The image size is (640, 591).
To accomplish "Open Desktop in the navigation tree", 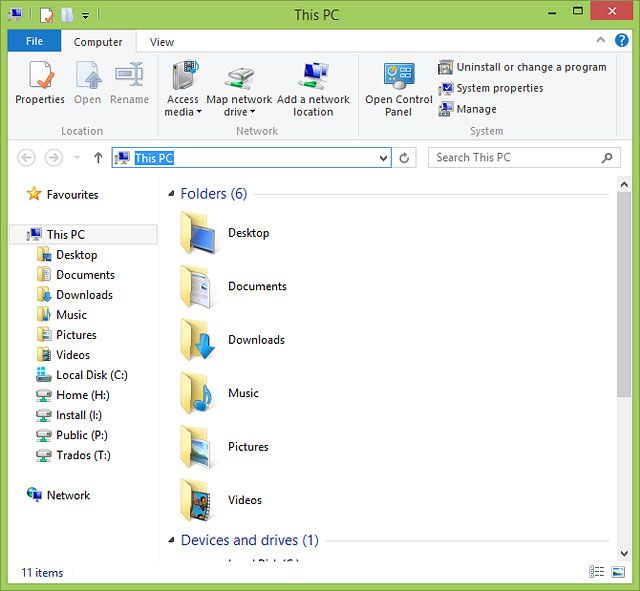I will click(67, 255).
